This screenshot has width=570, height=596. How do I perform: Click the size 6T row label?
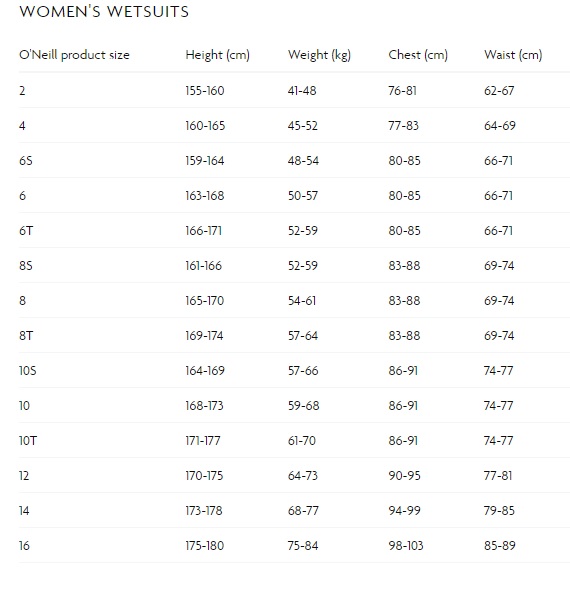(x=26, y=231)
